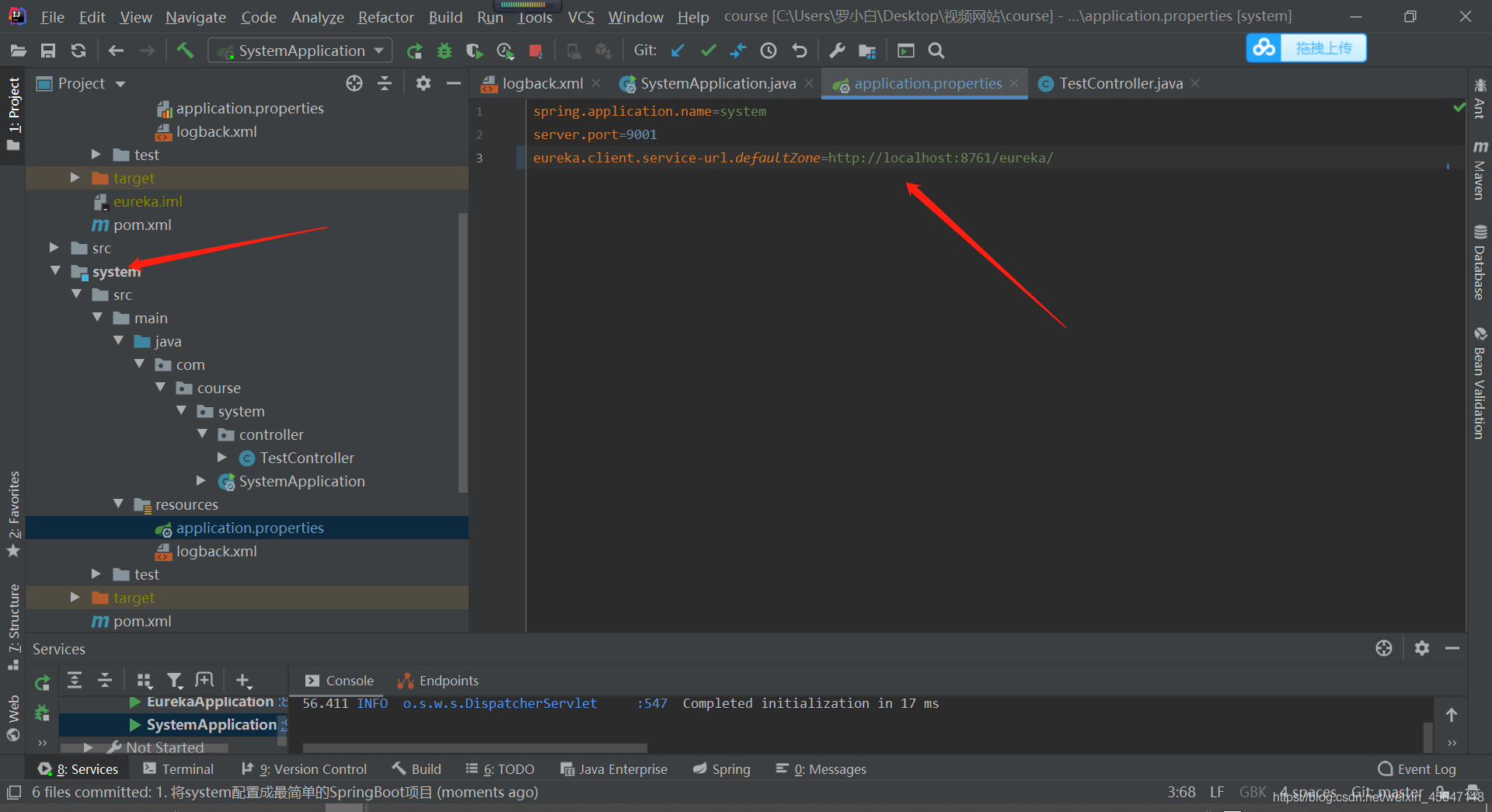Open the Spring tool window
This screenshot has height=812, width=1492.
721,769
